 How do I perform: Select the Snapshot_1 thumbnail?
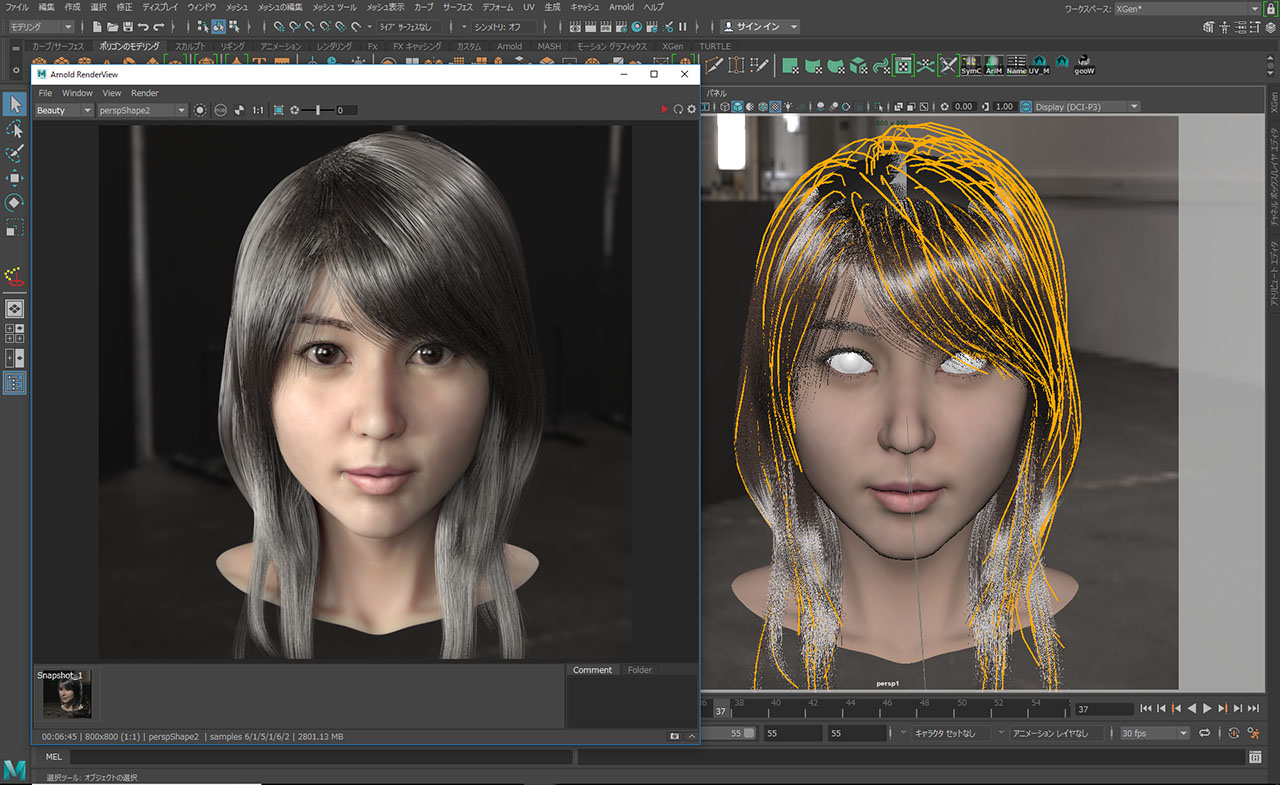pyautogui.click(x=67, y=695)
